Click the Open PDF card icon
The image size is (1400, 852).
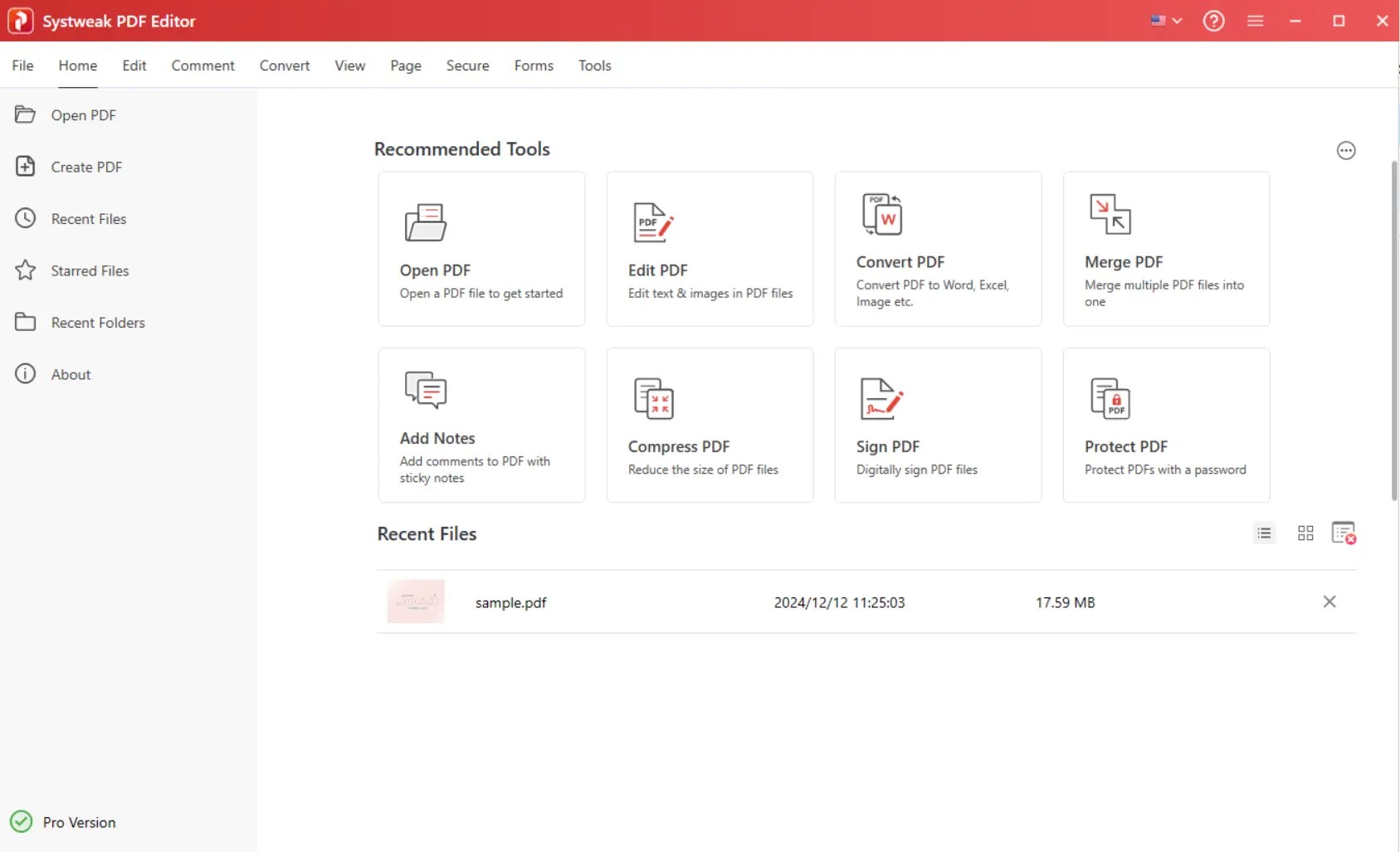[x=426, y=222]
